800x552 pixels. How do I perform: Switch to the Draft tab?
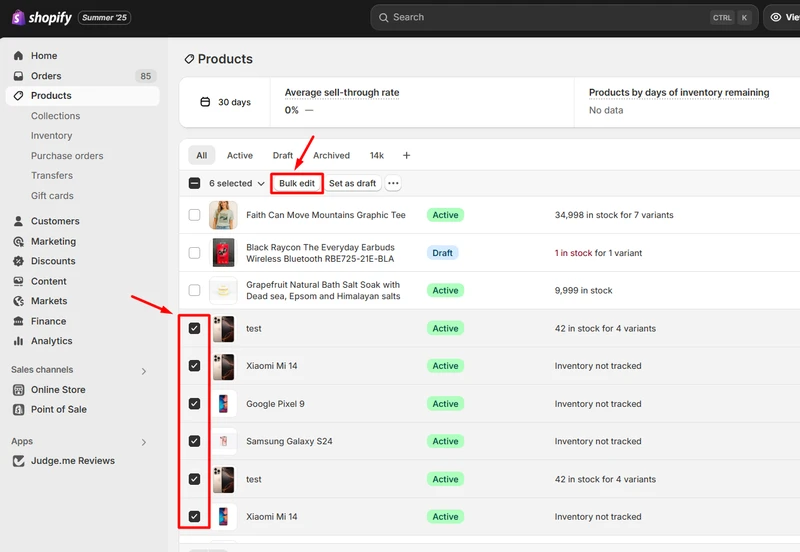pyautogui.click(x=283, y=155)
